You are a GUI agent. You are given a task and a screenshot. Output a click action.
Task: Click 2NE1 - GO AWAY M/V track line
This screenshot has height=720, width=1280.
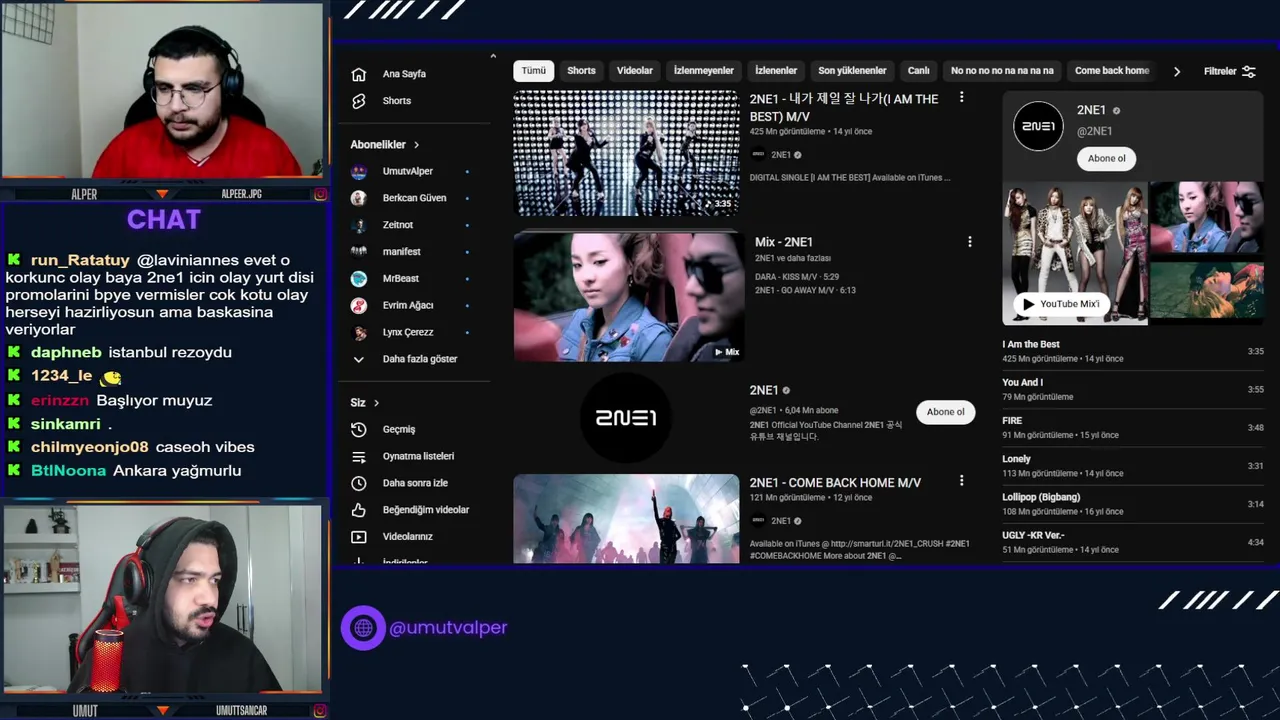tap(805, 290)
